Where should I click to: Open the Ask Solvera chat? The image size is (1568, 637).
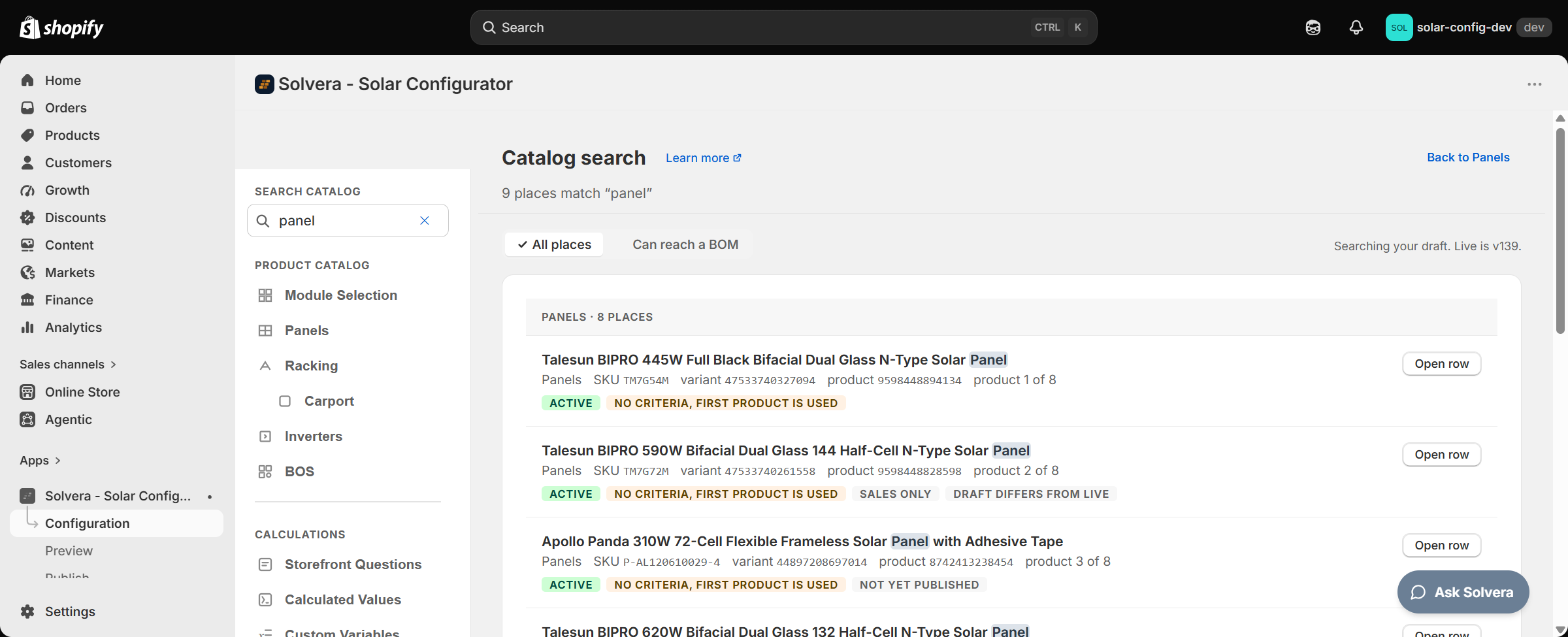pos(1463,592)
